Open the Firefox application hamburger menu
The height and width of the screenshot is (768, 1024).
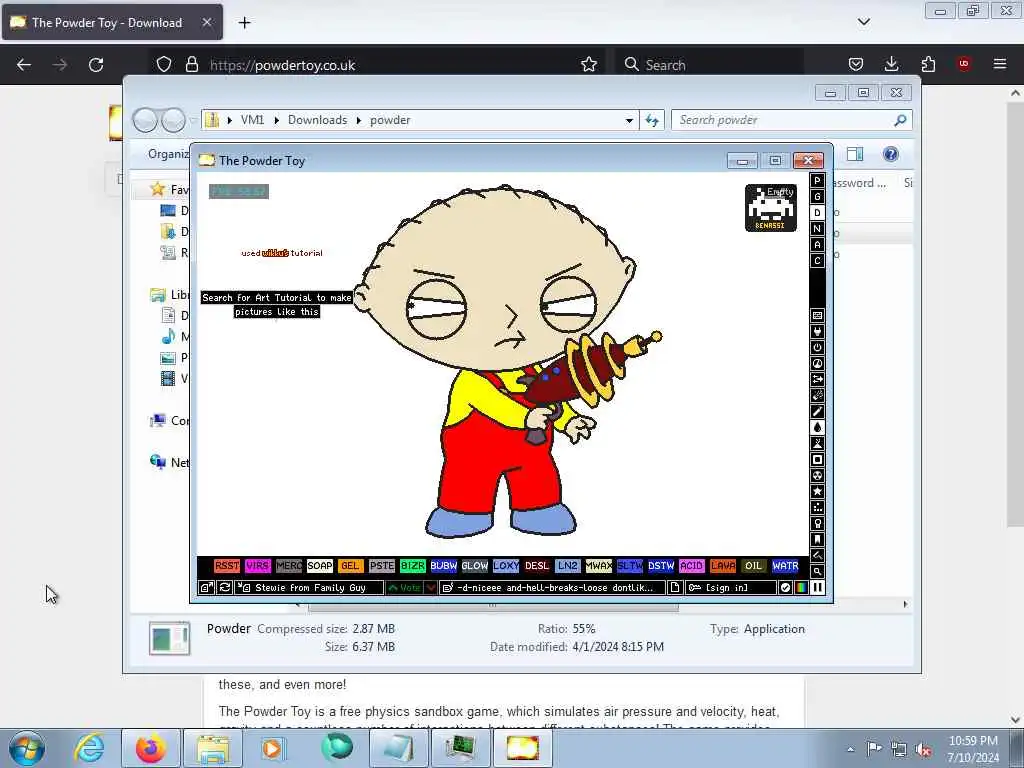[x=1000, y=64]
